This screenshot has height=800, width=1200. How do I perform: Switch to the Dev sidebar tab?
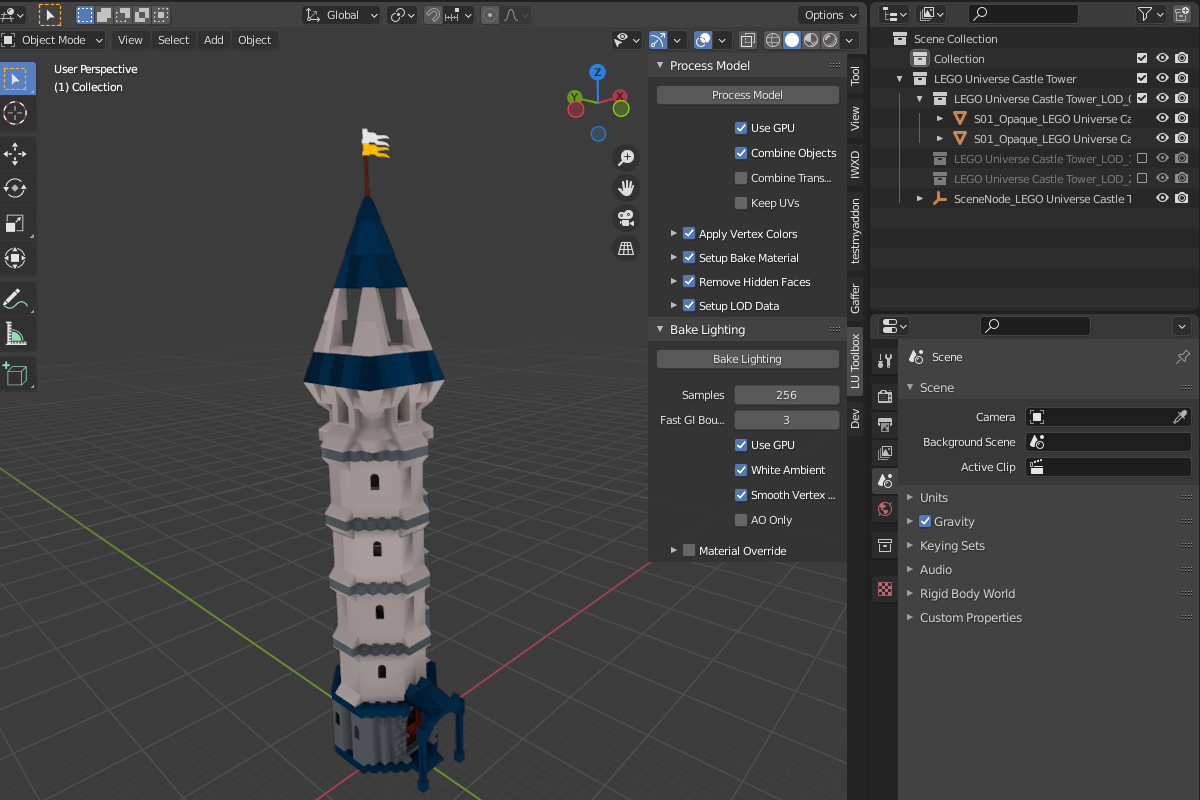coord(855,419)
